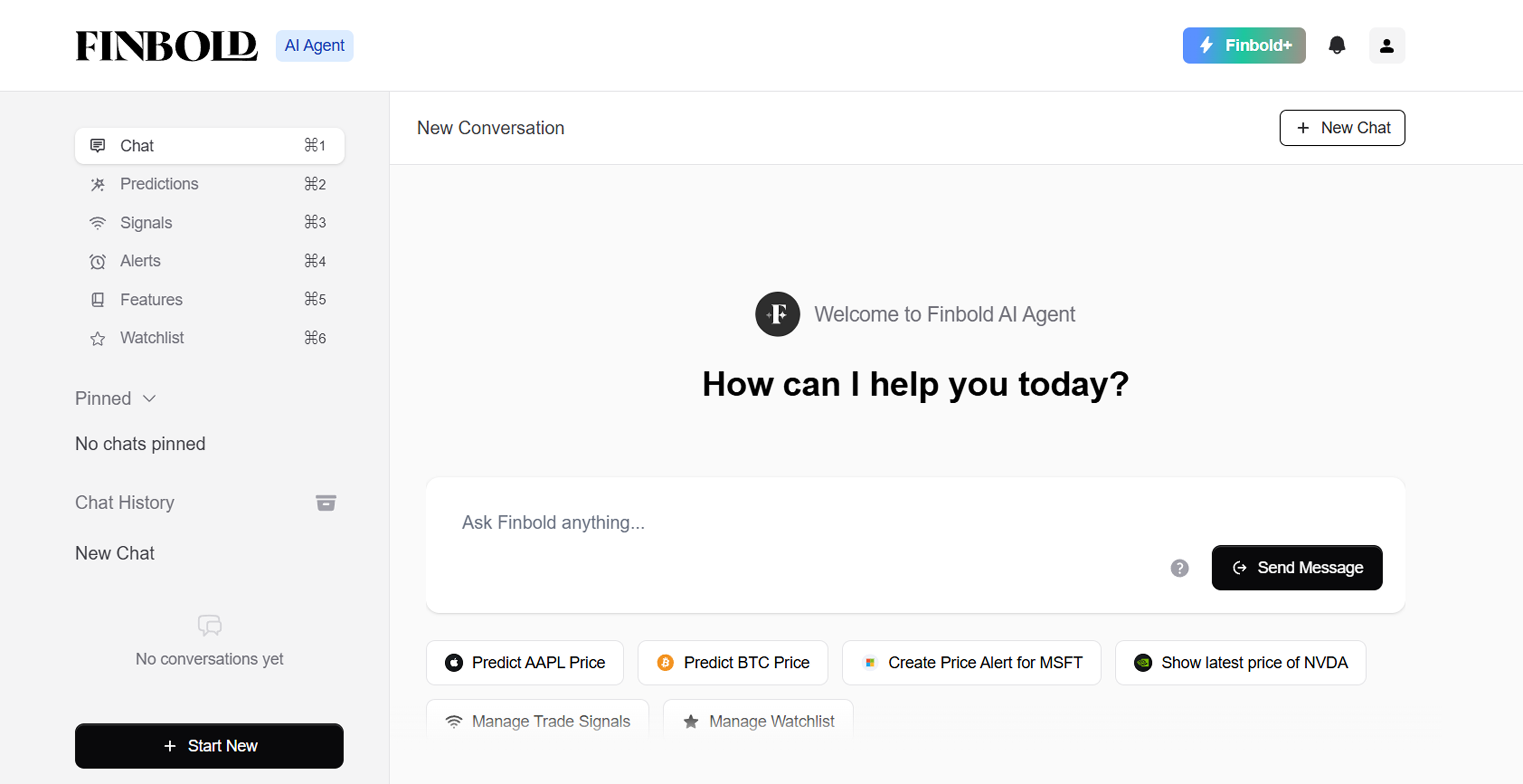This screenshot has height=784, width=1523.
Task: Open the user profile icon
Action: [1387, 45]
